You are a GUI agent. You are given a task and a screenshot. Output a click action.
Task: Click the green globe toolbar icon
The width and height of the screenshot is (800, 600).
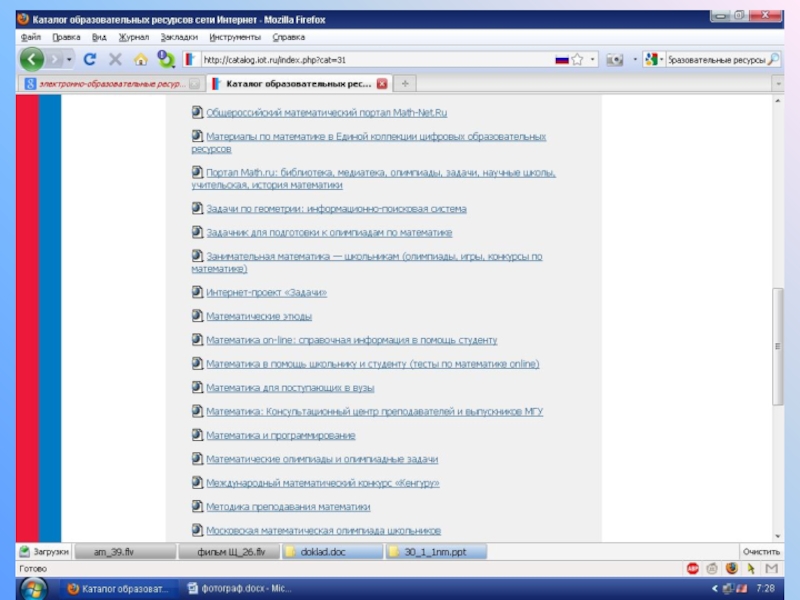point(165,60)
